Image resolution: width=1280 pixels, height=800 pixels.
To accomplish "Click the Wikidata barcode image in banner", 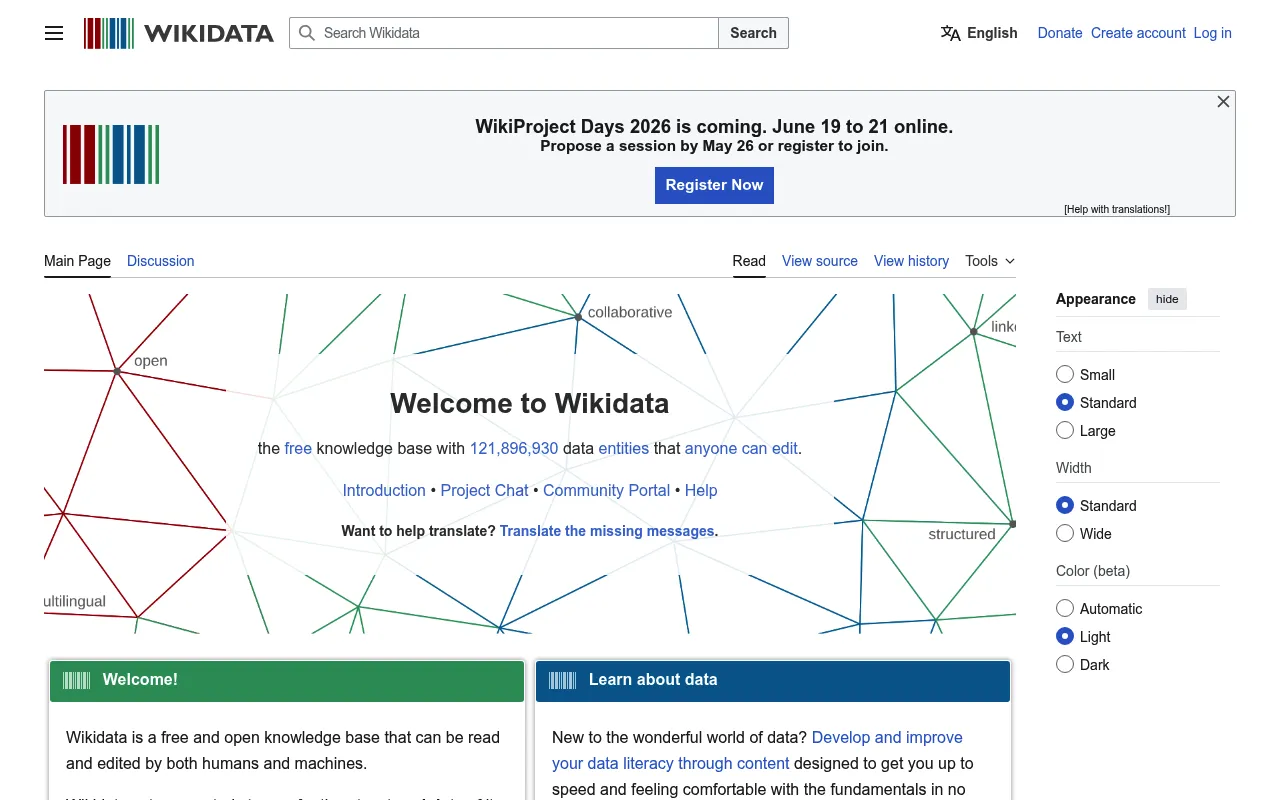I will pyautogui.click(x=111, y=154).
